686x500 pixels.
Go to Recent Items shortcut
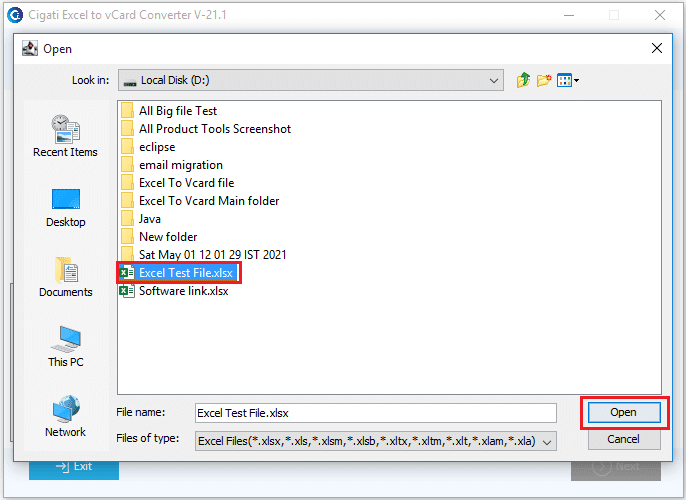point(66,136)
